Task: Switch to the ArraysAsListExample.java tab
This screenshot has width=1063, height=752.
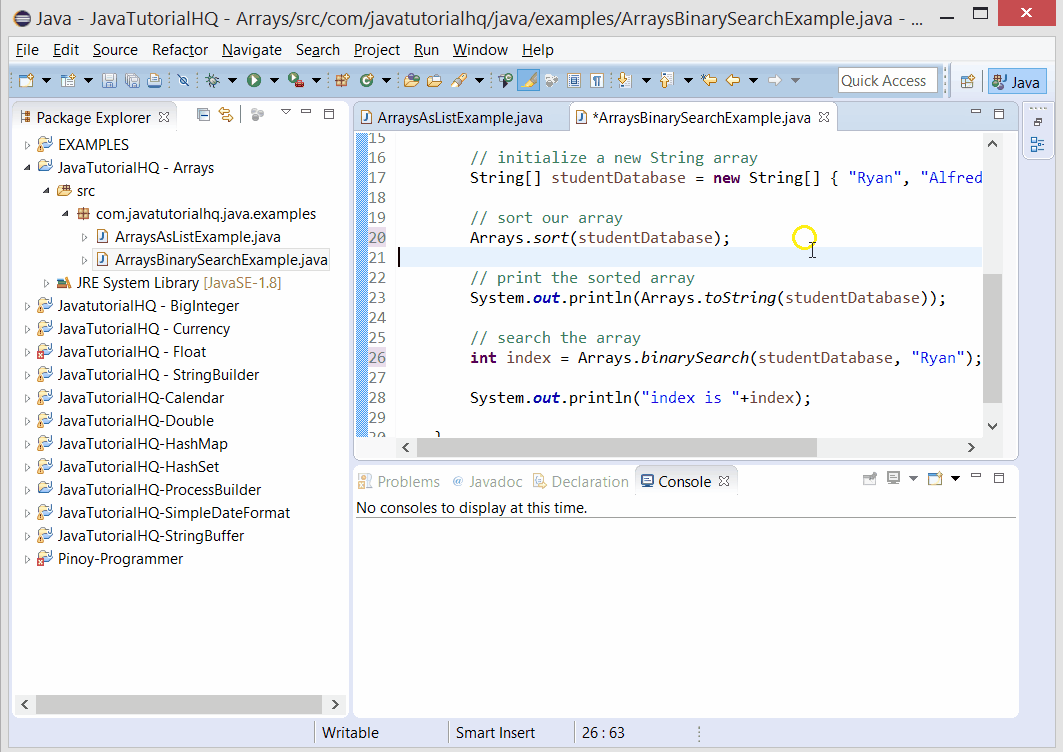Action: click(x=462, y=116)
